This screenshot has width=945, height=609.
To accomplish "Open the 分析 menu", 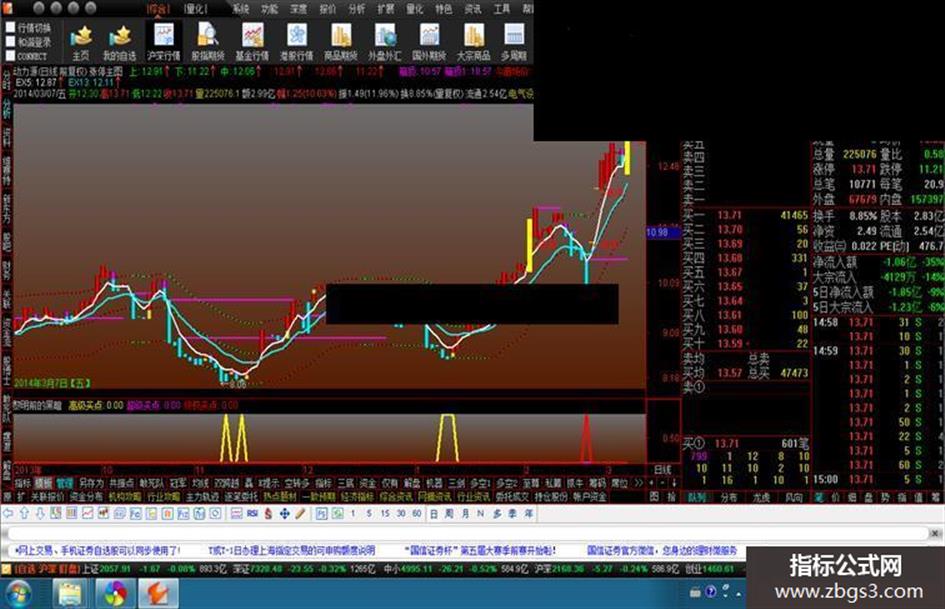I will (x=357, y=9).
